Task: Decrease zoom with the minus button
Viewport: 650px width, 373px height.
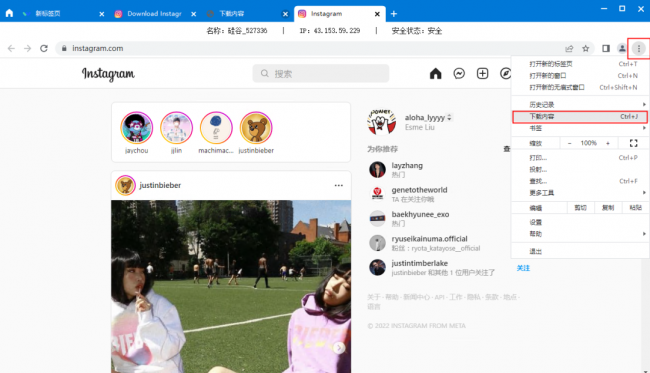Action: (570, 143)
